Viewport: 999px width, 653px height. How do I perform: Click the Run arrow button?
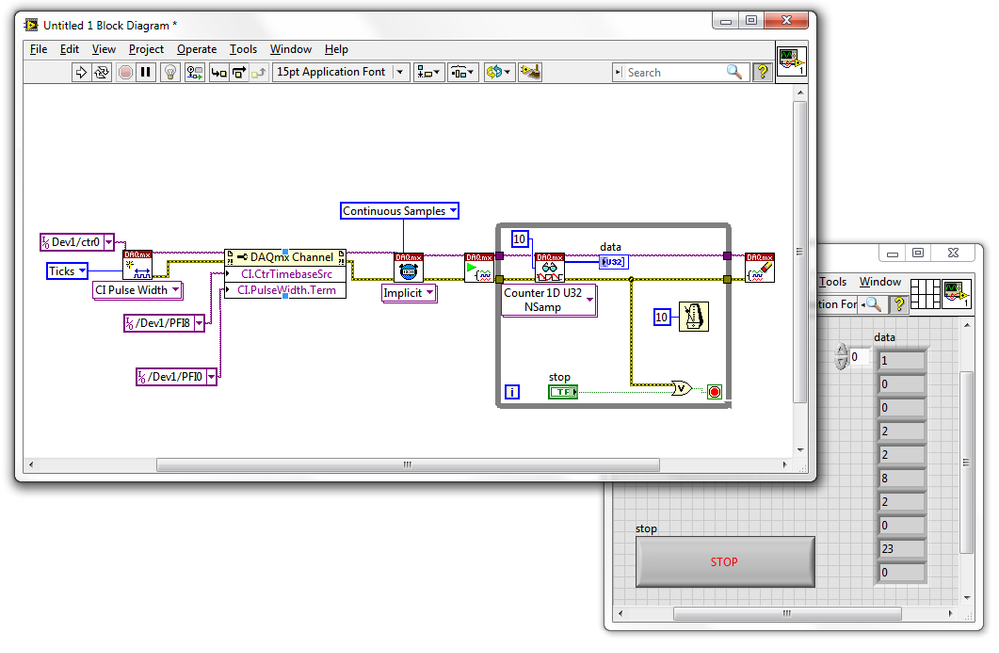[81, 73]
